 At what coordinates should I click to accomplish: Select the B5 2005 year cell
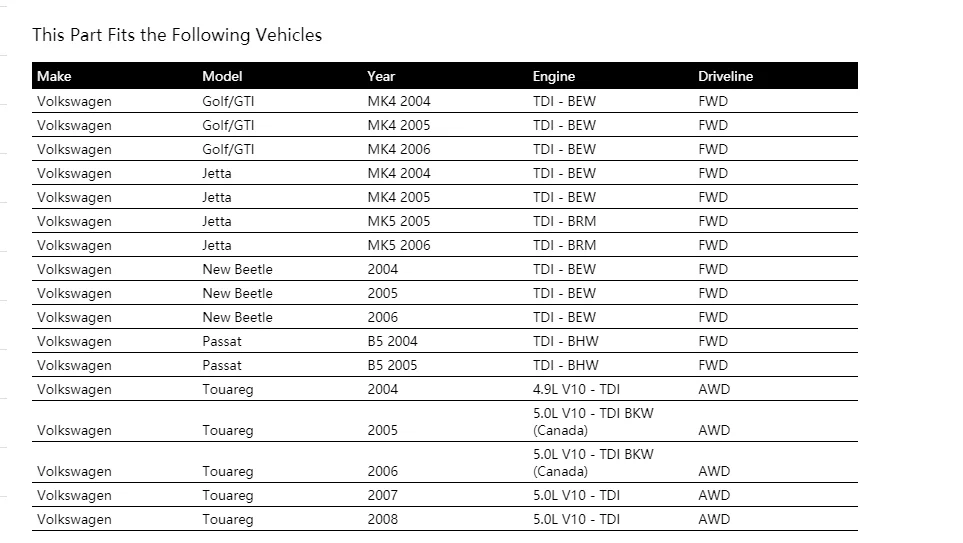[x=393, y=365]
